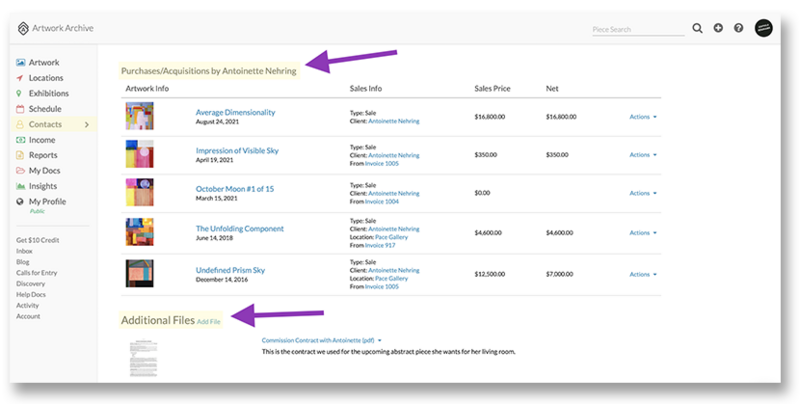
Task: Open the help question mark icon
Action: click(x=738, y=29)
